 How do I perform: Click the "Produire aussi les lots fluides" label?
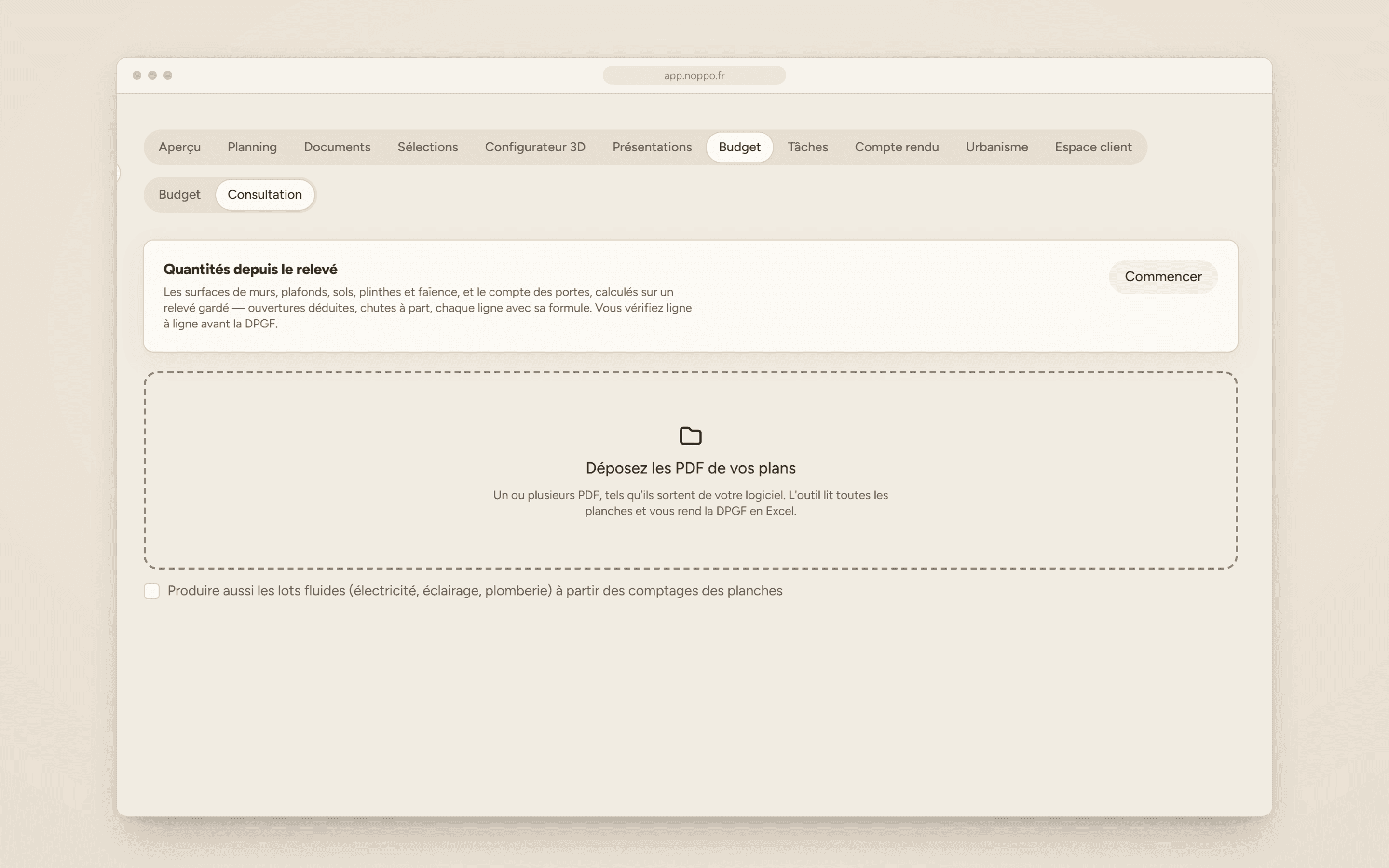click(475, 591)
